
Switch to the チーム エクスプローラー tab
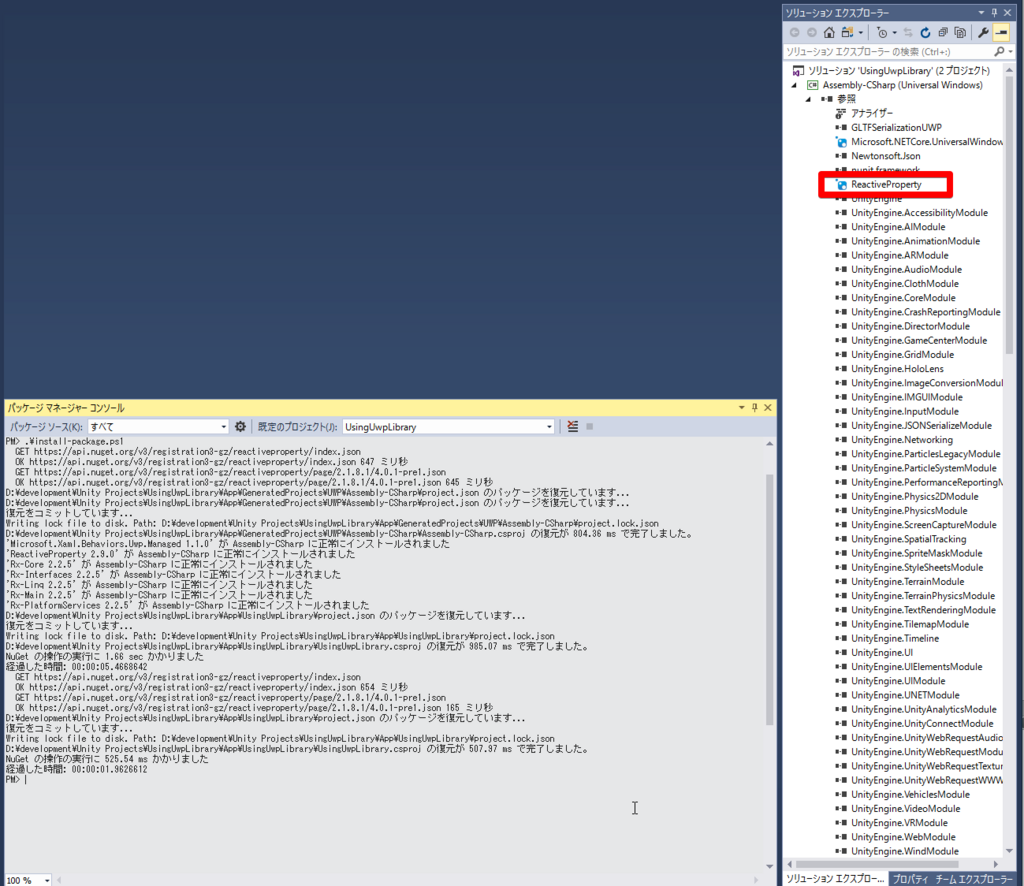point(974,879)
